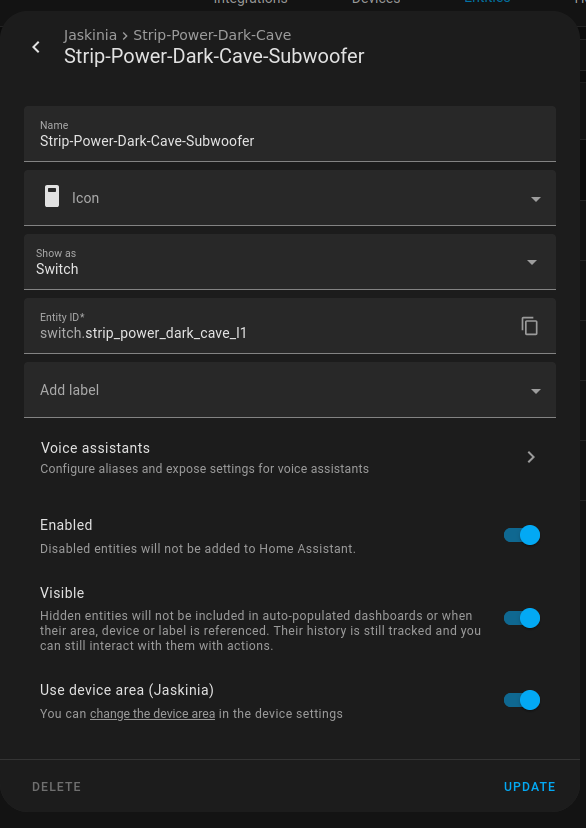Screen dimensions: 586x828
Task: Copy the entity ID with clipboard icon
Action: pyautogui.click(x=530, y=326)
